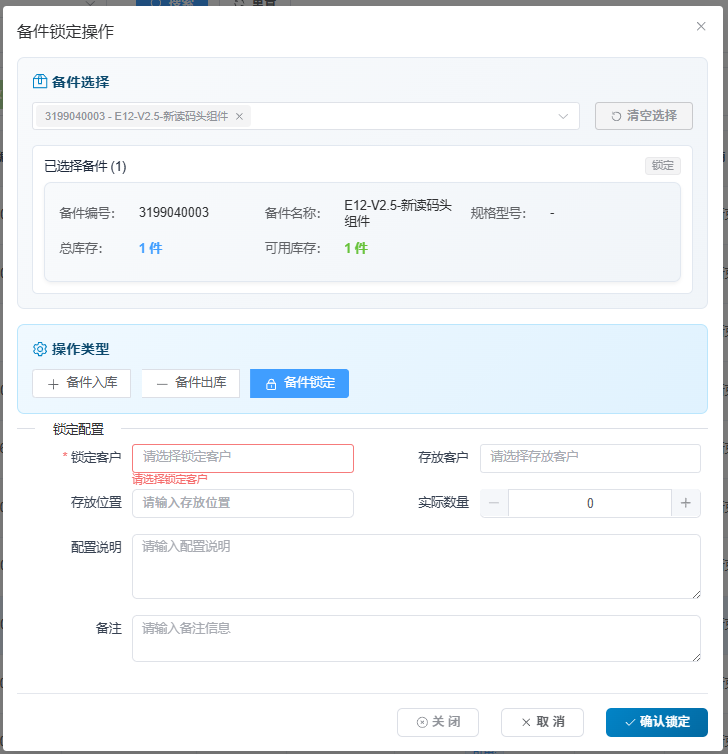Image resolution: width=728 pixels, height=754 pixels.
Task: Select the 备件入库 operation type
Action: pos(81,383)
